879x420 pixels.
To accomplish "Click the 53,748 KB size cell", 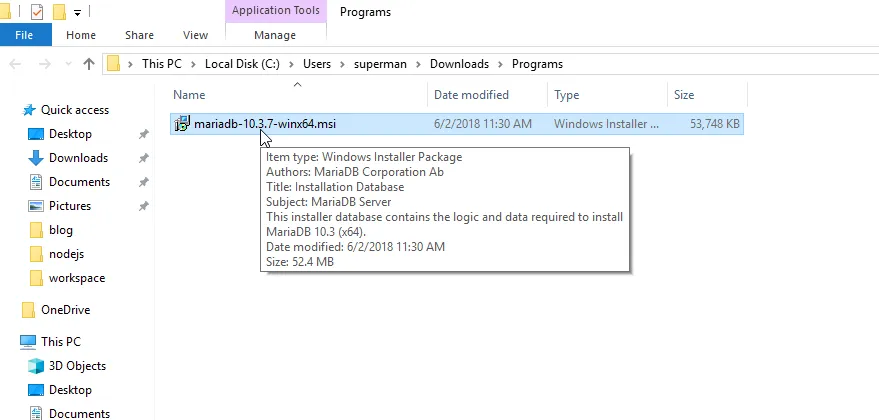I will coord(715,124).
